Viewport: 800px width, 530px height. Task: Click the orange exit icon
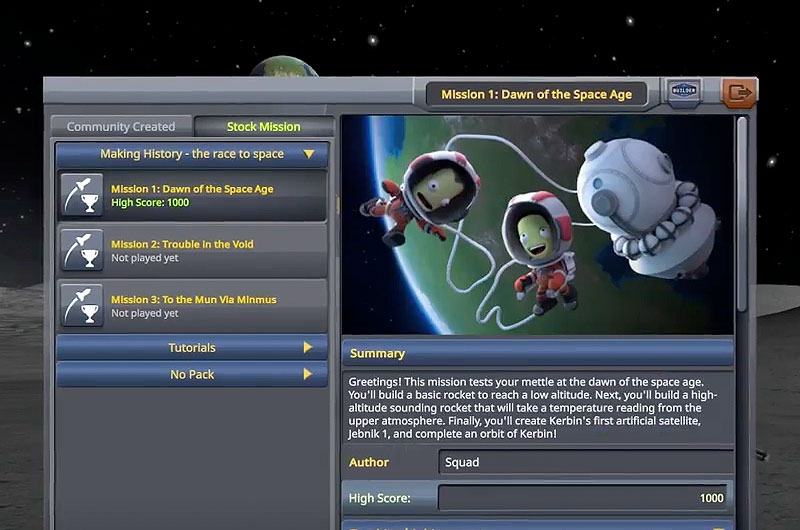(x=737, y=93)
